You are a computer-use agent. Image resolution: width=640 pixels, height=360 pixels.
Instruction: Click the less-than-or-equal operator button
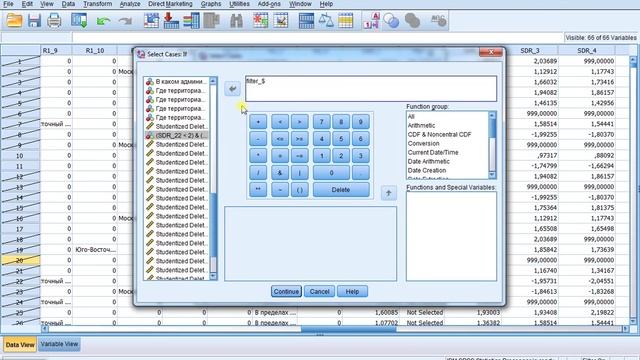(280, 139)
